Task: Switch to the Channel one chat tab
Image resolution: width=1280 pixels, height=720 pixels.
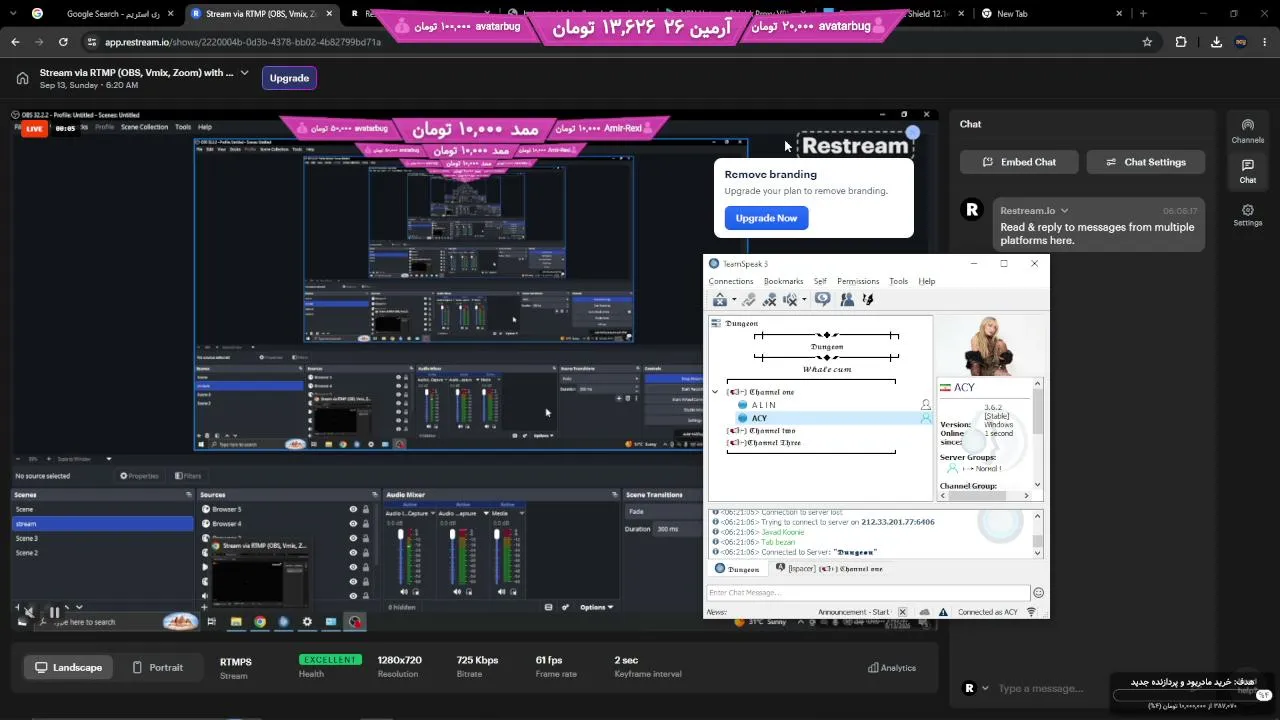Action: (x=828, y=569)
